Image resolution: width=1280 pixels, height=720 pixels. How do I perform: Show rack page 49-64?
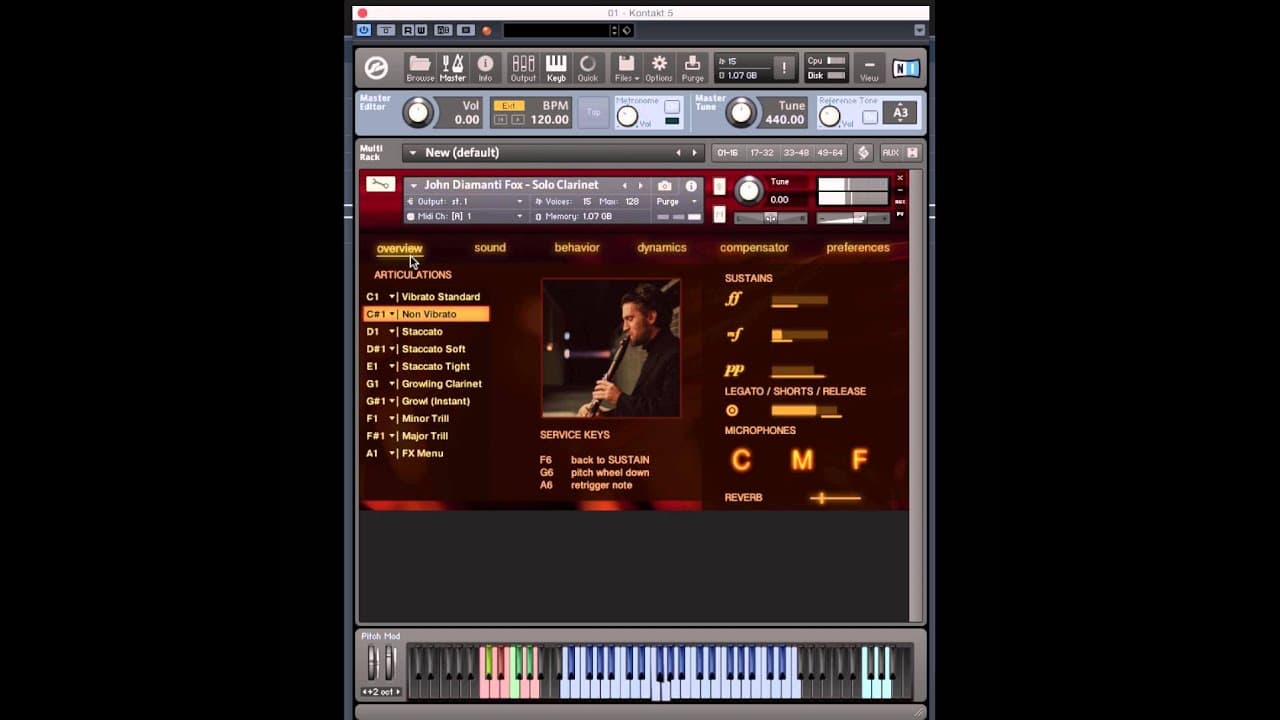830,153
